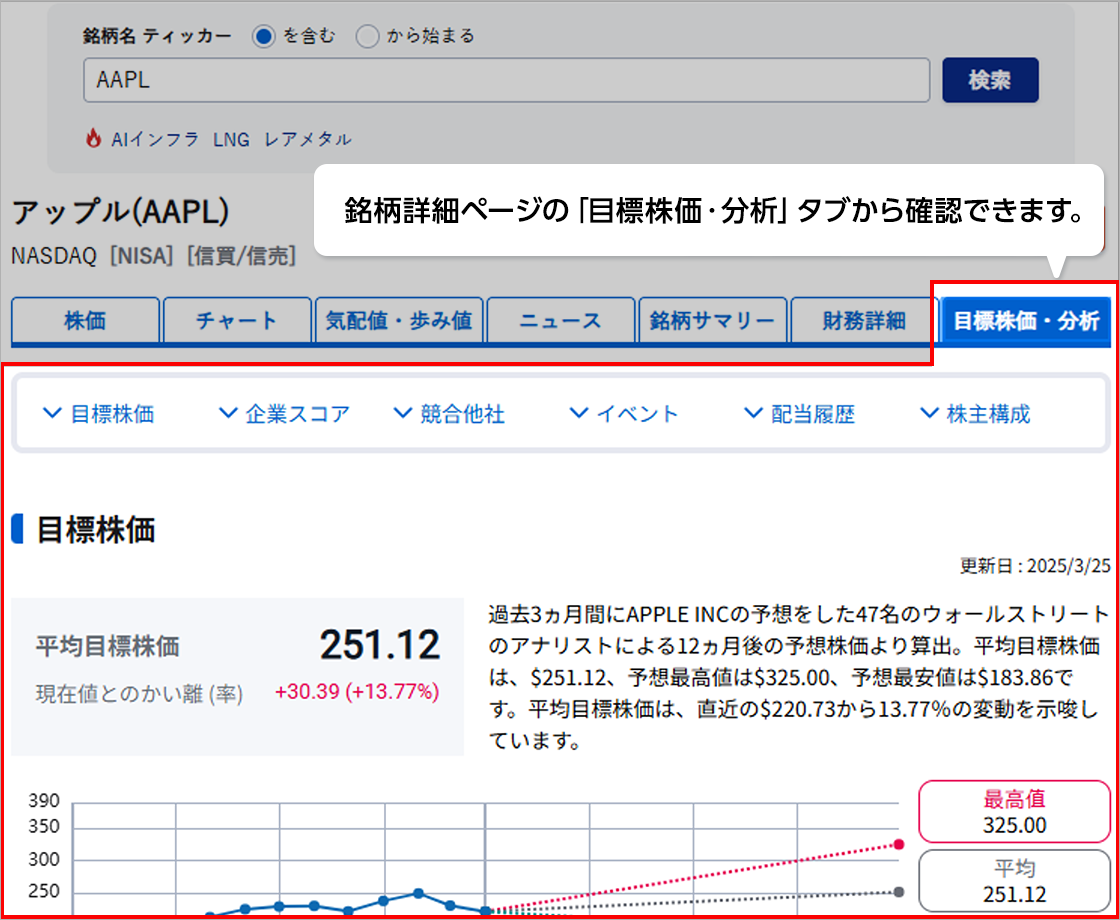Screen dimensions: 1120x920
Task: Click the average target price 251.12 value
Action: tap(379, 646)
